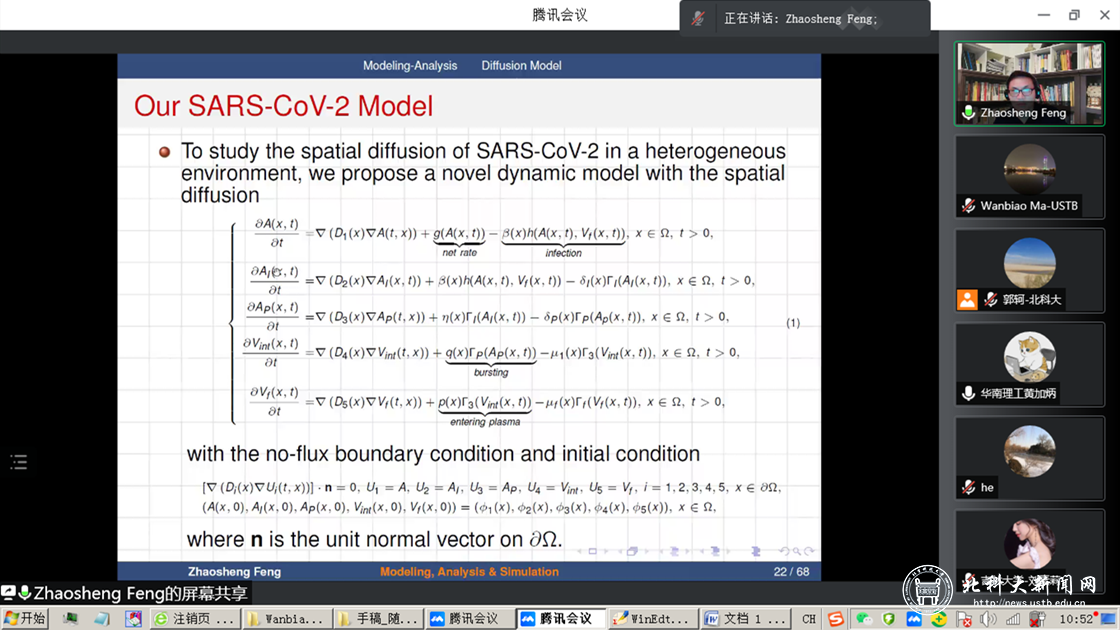Select the redo arrow in slide toolbar
Screen dimensions: 1120x630
point(808,551)
